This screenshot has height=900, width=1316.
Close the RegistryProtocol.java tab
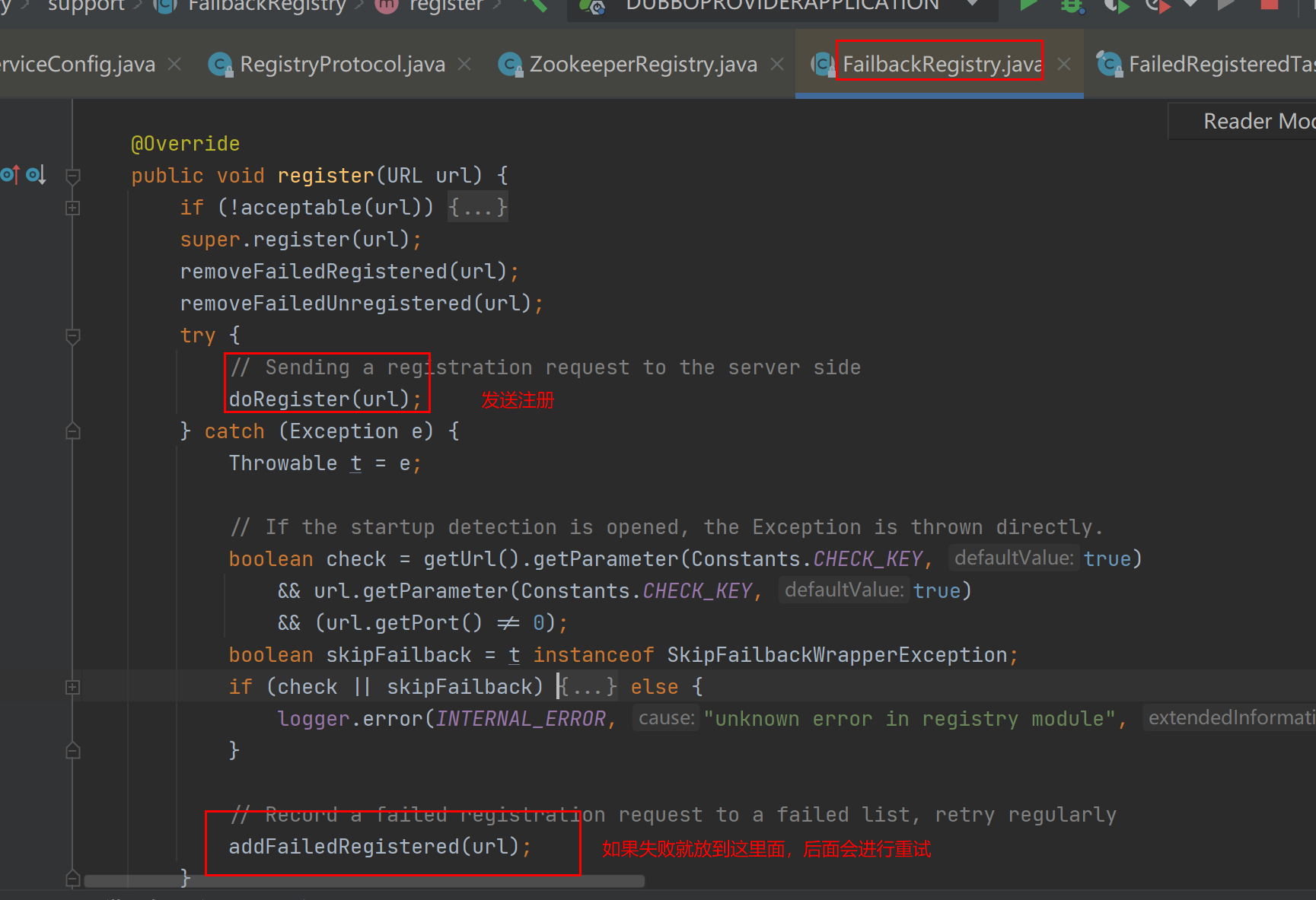click(x=464, y=64)
